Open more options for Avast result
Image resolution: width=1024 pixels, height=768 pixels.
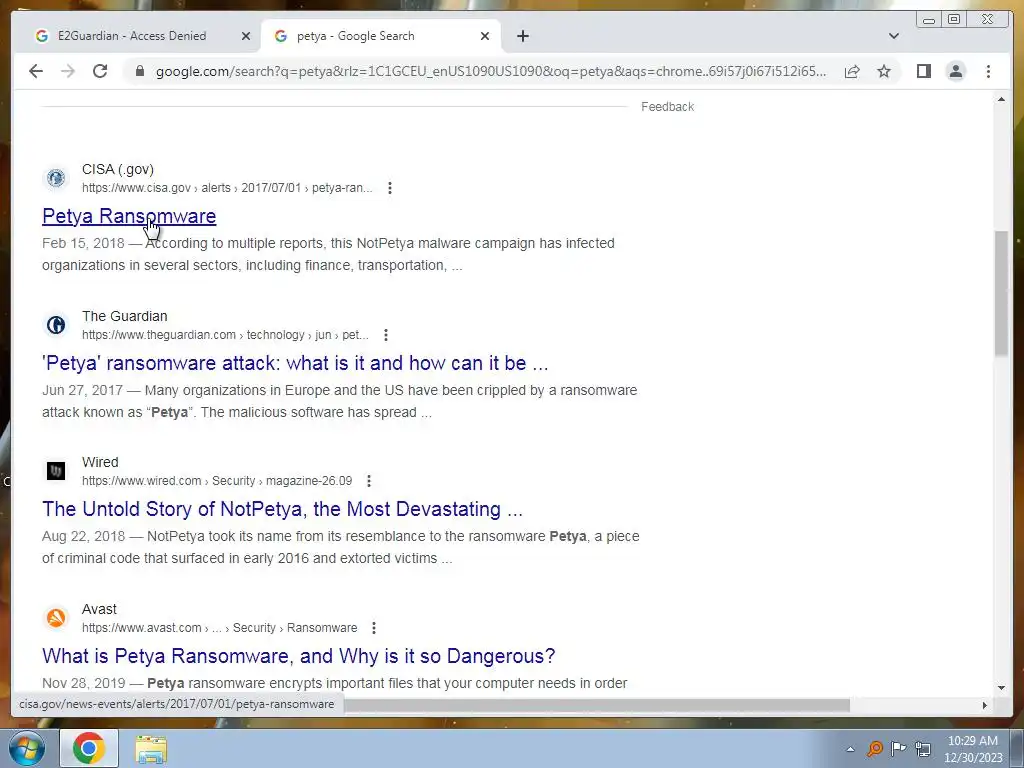[x=374, y=628]
